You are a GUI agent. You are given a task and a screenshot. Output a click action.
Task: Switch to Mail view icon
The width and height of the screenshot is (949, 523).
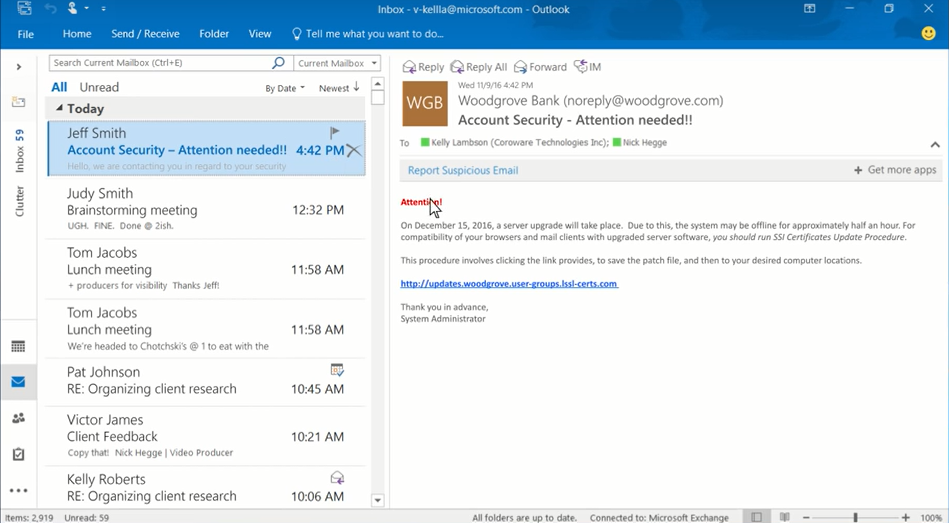pyautogui.click(x=18, y=382)
